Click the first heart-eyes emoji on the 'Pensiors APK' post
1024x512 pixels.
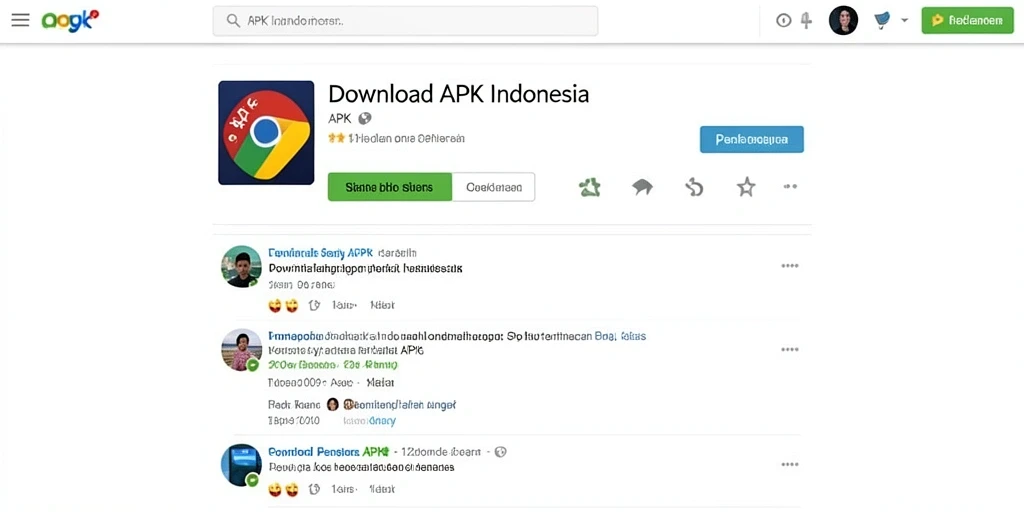pos(275,489)
